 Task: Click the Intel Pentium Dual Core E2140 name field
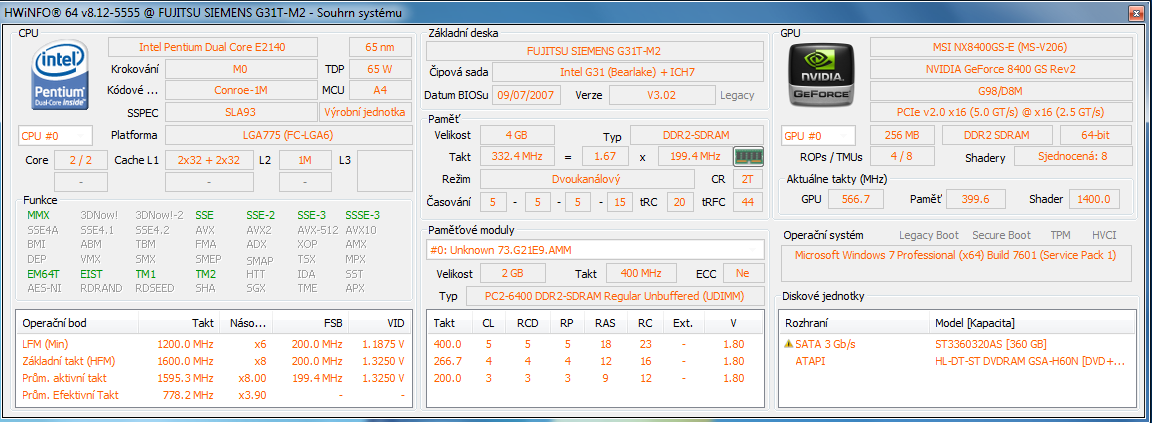point(213,47)
